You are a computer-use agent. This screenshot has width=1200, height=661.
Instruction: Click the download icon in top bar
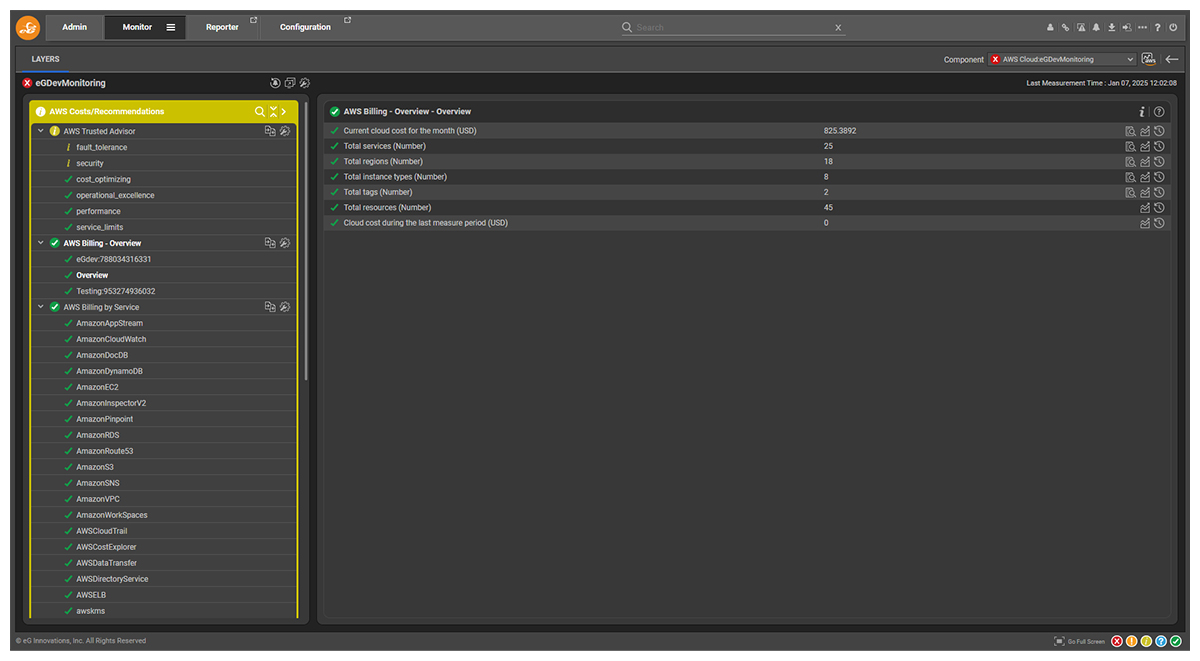click(1112, 27)
